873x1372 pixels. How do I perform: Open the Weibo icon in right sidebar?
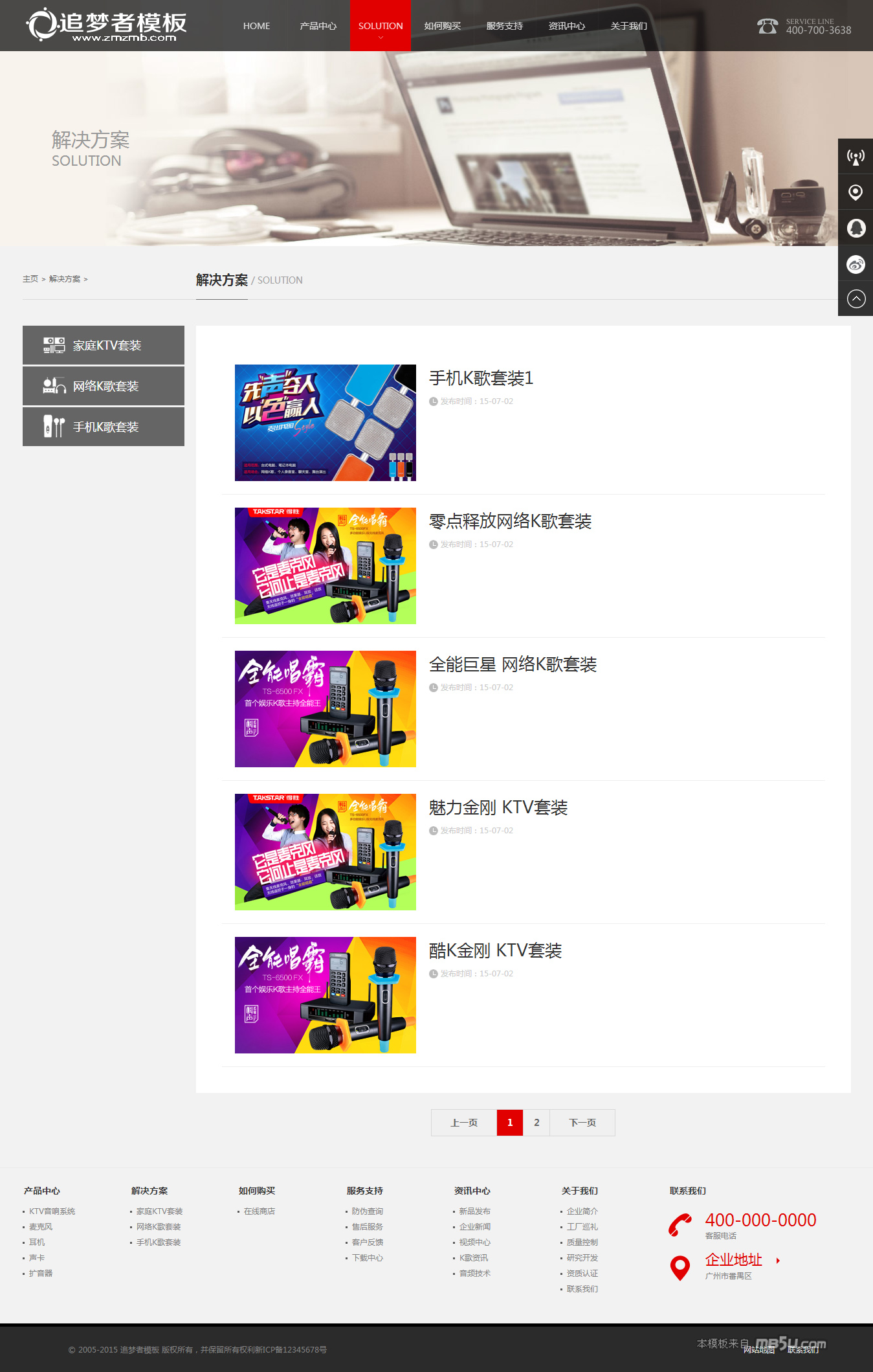click(856, 264)
